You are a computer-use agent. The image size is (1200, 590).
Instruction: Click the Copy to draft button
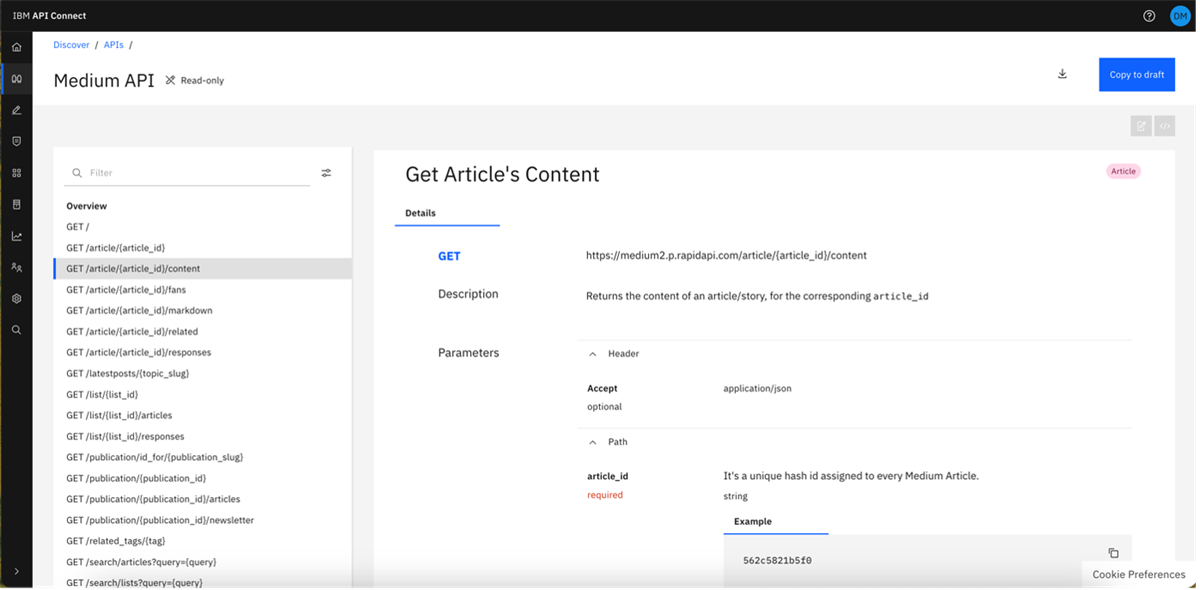1137,75
